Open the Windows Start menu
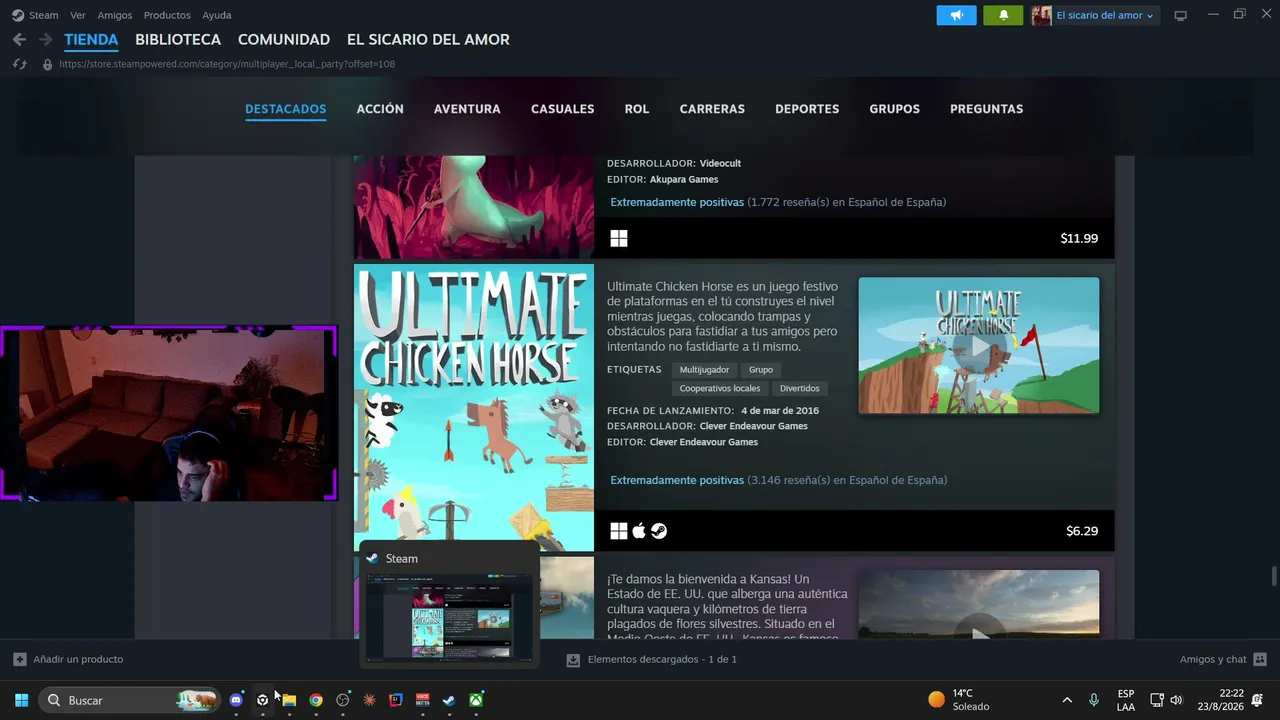The width and height of the screenshot is (1280, 720). 21,700
